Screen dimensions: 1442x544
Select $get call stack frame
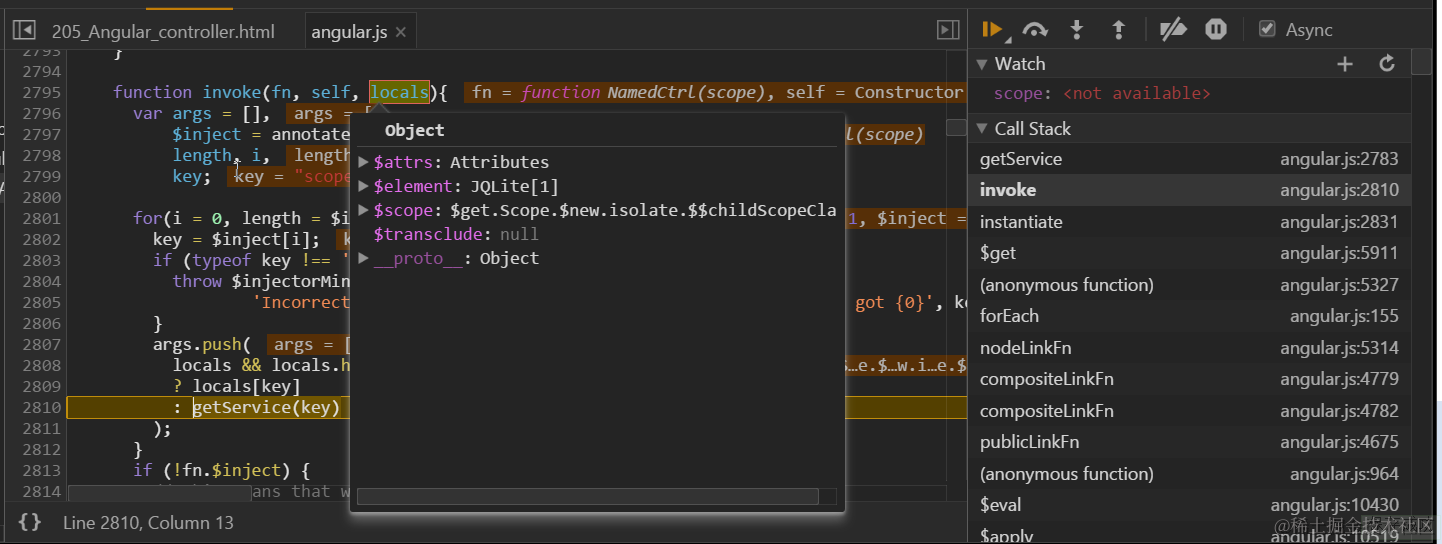1189,253
